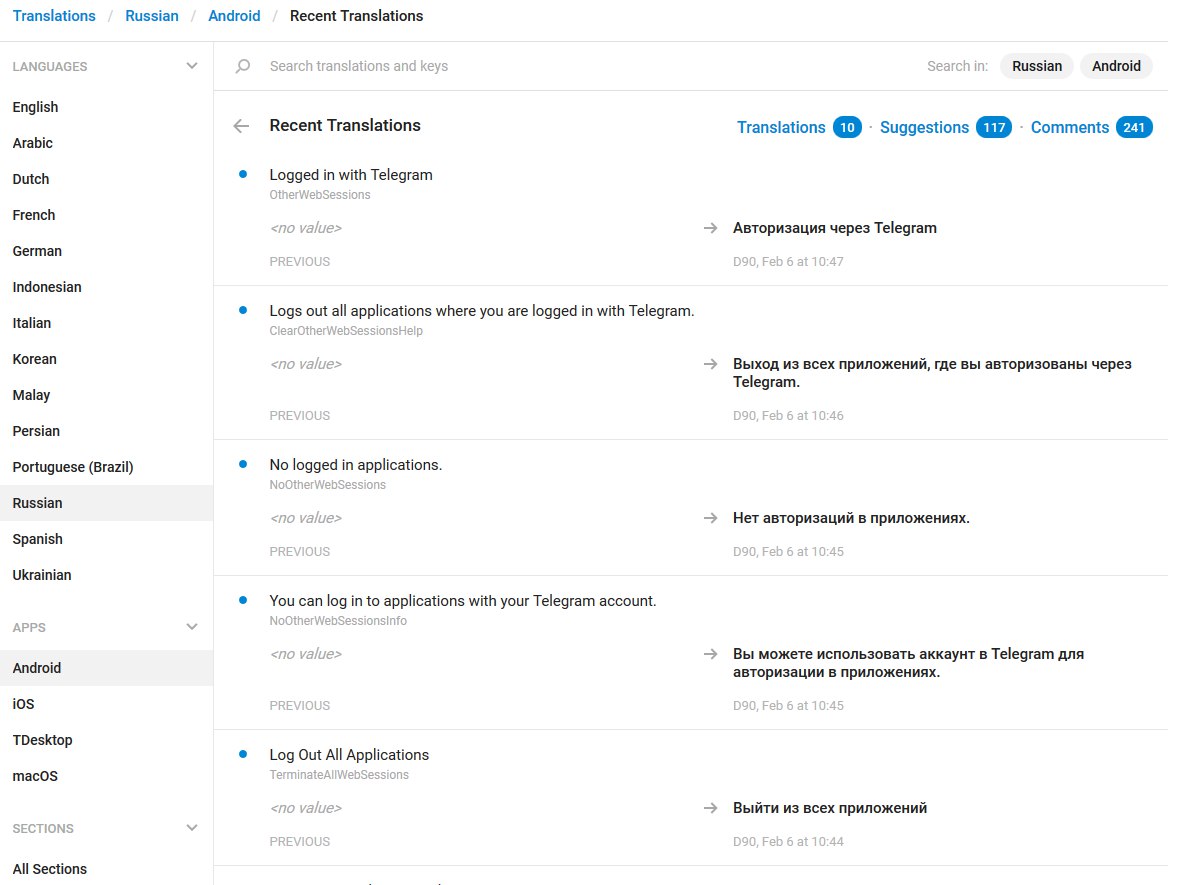Open 'Logged in with Telegram' entry
The width and height of the screenshot is (1177, 885).
[x=351, y=175]
